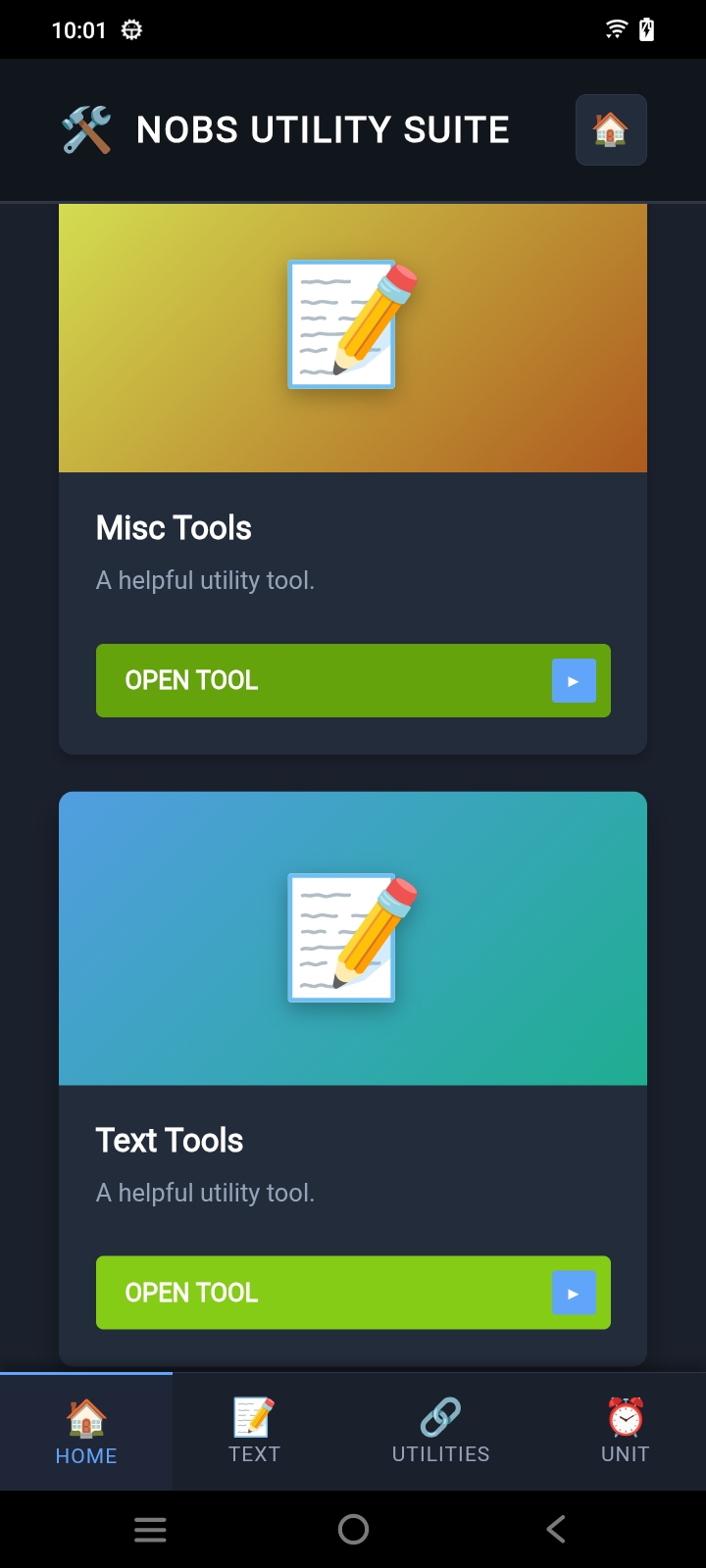Tap the gear icon in status bar
706x1568 pixels.
131,30
